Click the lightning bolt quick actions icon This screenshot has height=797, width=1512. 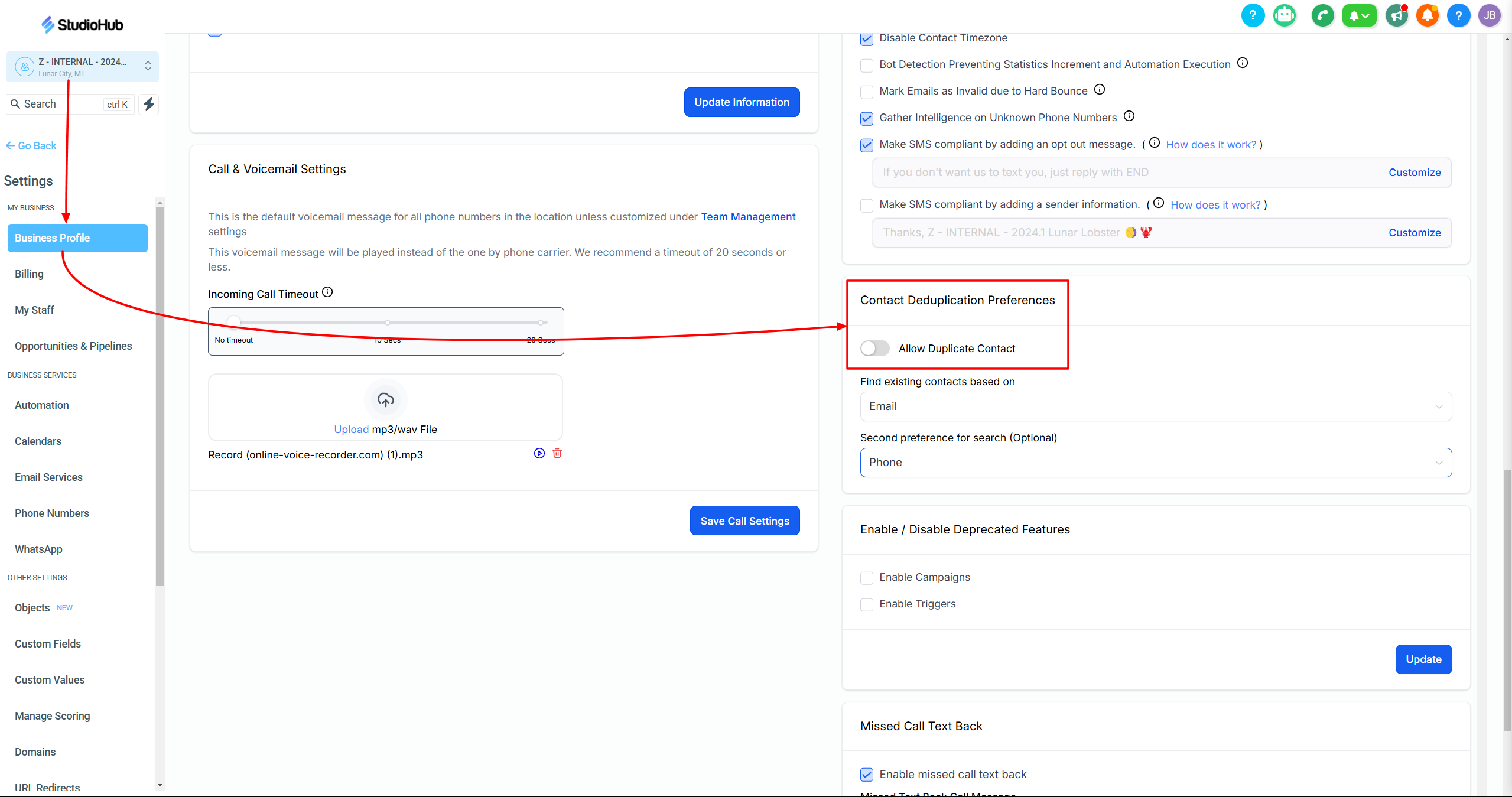[x=149, y=105]
